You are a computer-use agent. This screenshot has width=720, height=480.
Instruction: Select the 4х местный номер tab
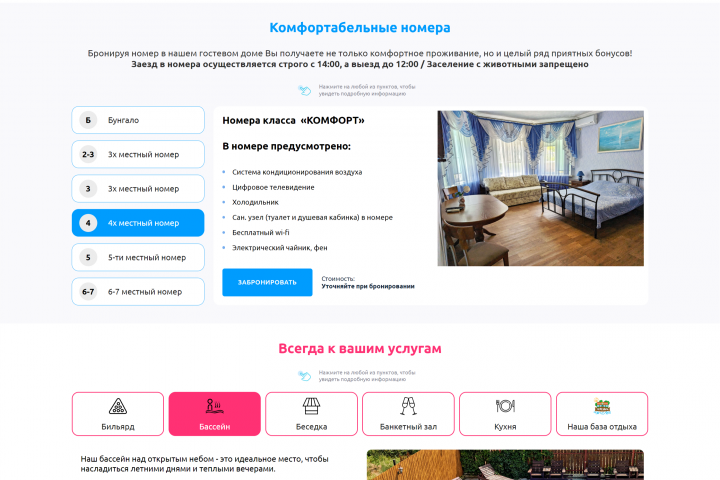(x=138, y=223)
